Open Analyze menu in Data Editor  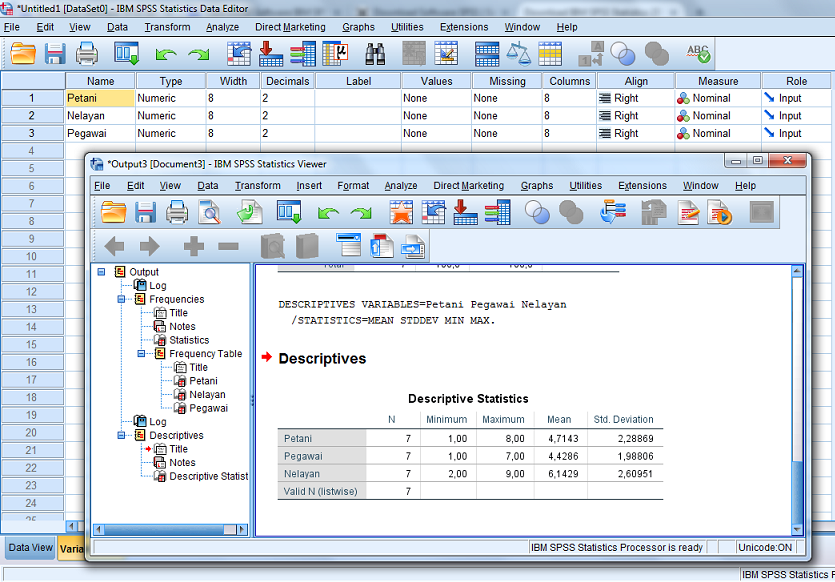(x=222, y=27)
